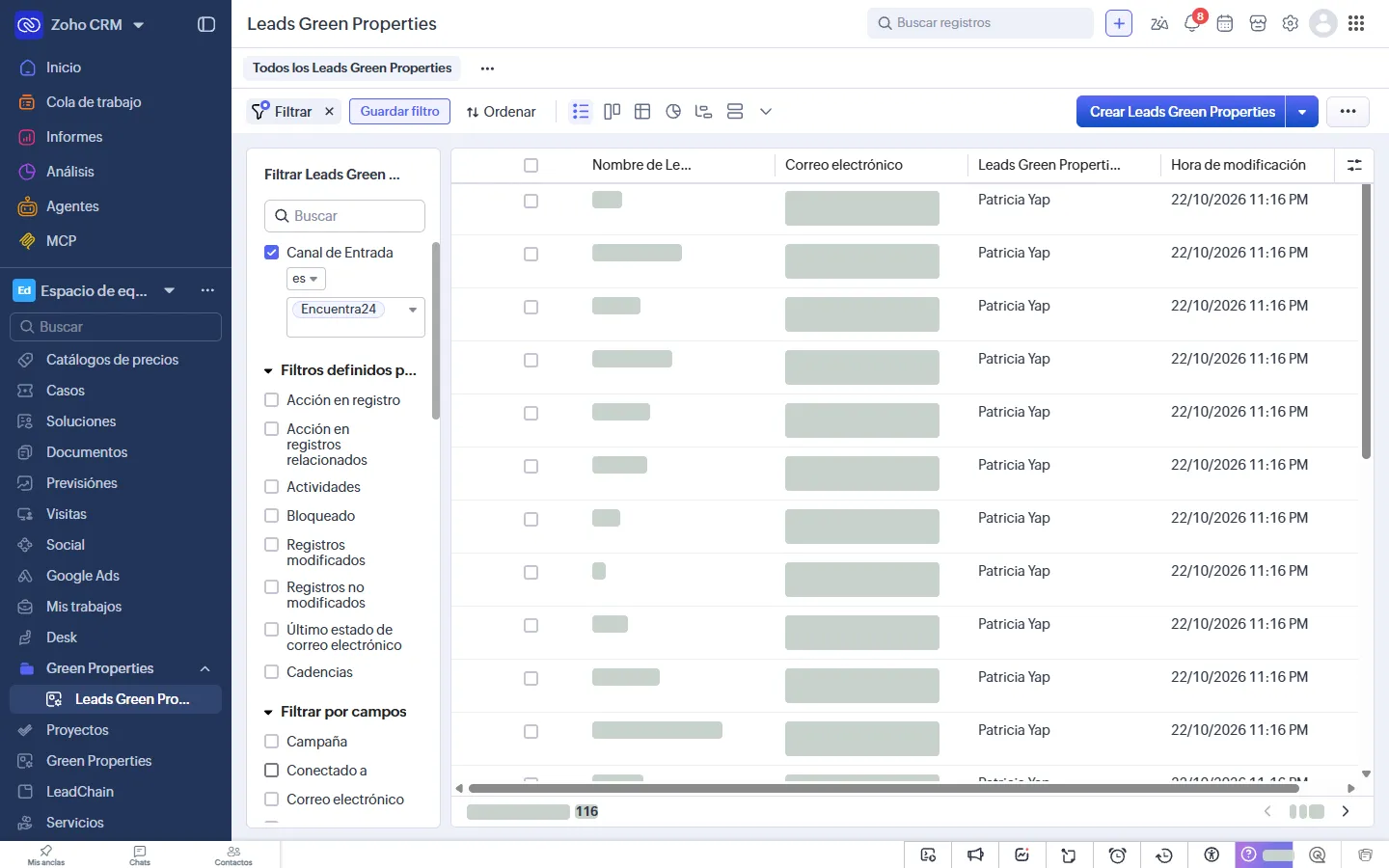Click the horizontal scrollbar under the table

pos(884,789)
